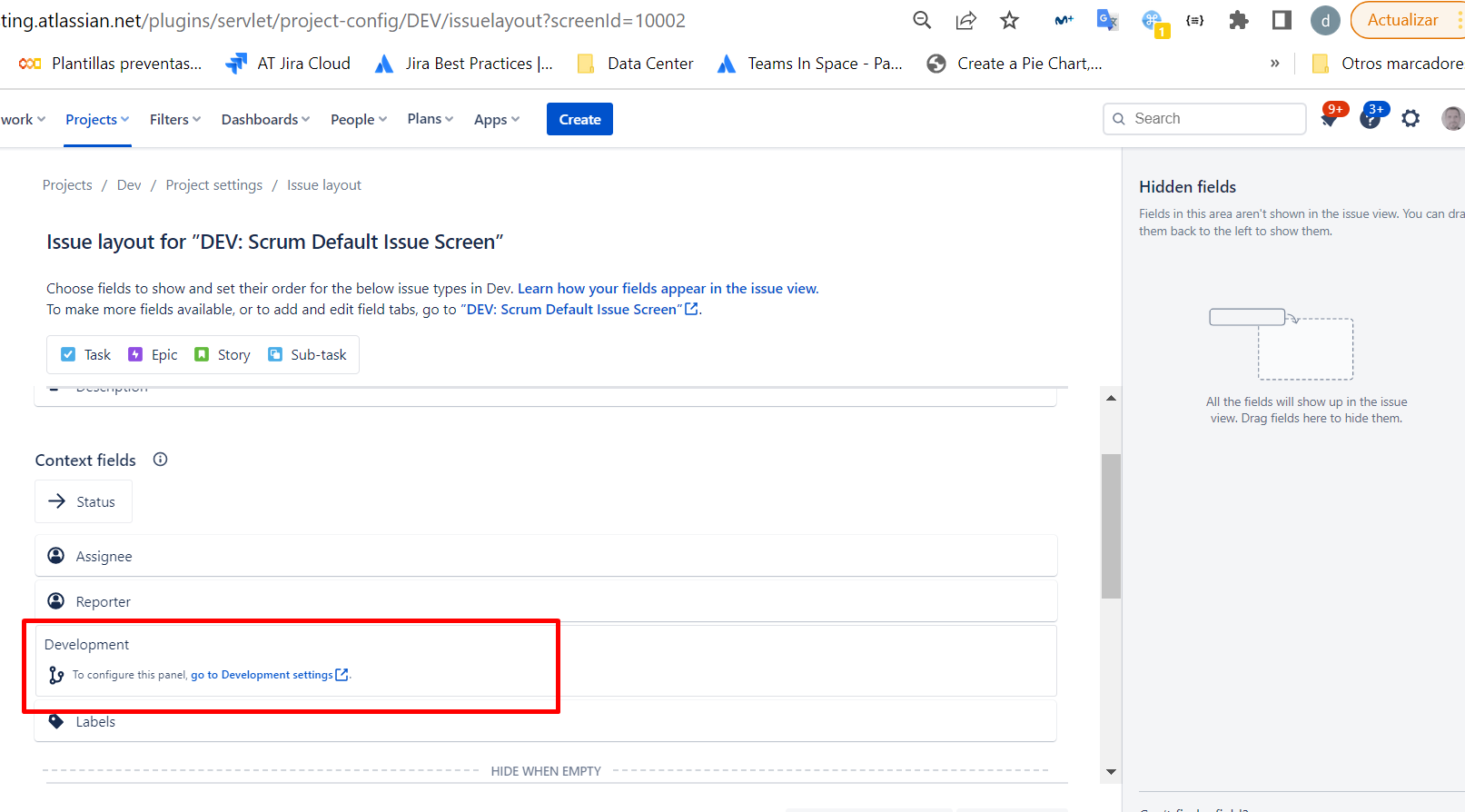
Task: Select the Story issue type tab
Action: 223,354
